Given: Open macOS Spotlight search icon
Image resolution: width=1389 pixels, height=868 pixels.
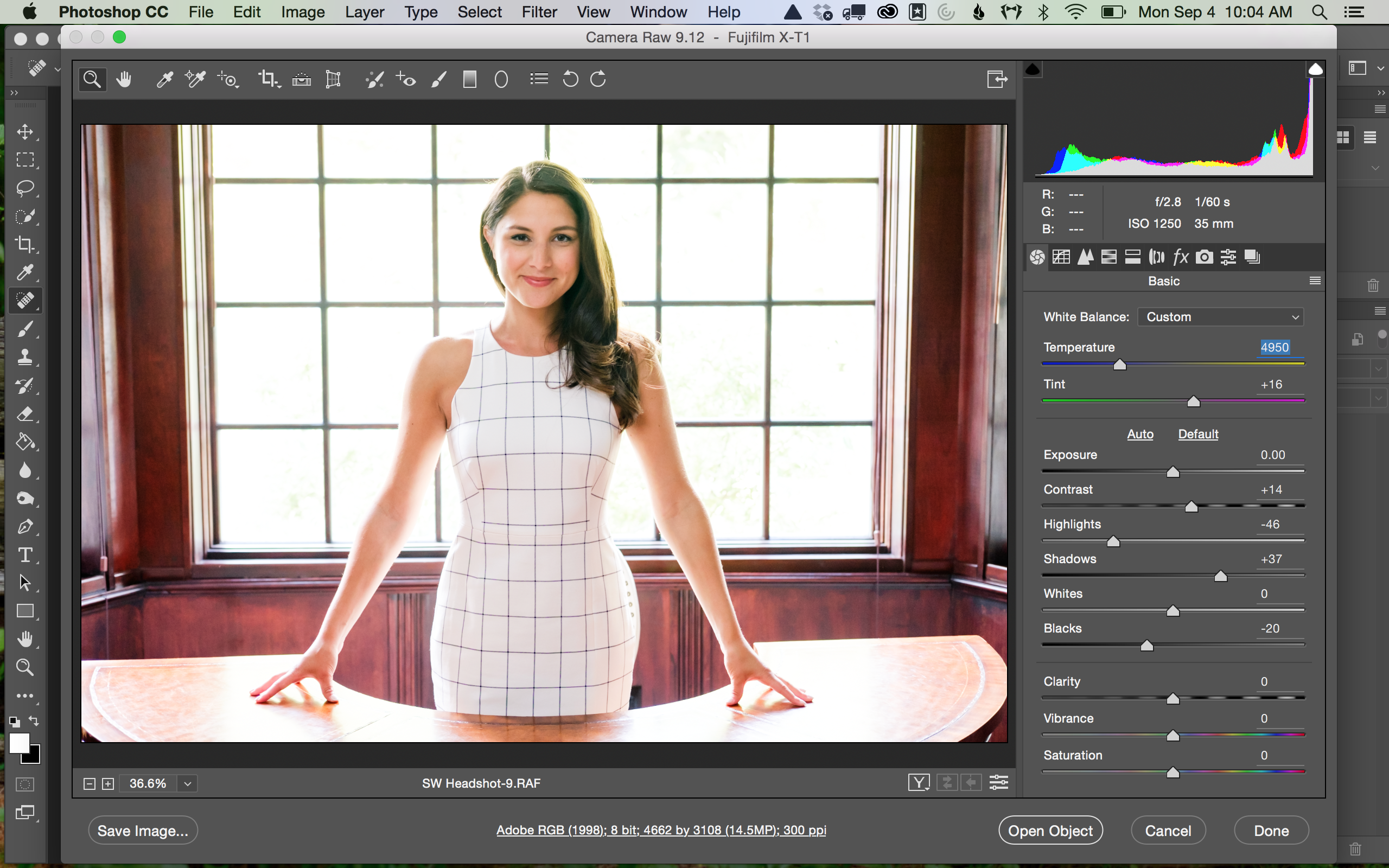Looking at the screenshot, I should point(1320,11).
